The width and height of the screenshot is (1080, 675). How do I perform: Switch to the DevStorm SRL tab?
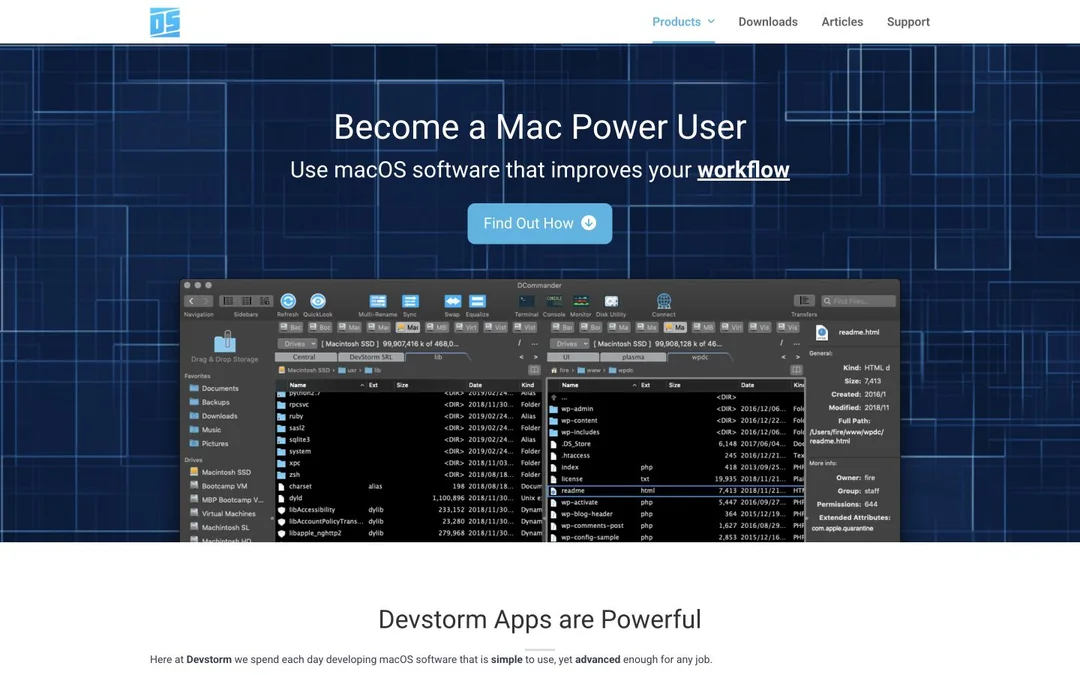(371, 357)
